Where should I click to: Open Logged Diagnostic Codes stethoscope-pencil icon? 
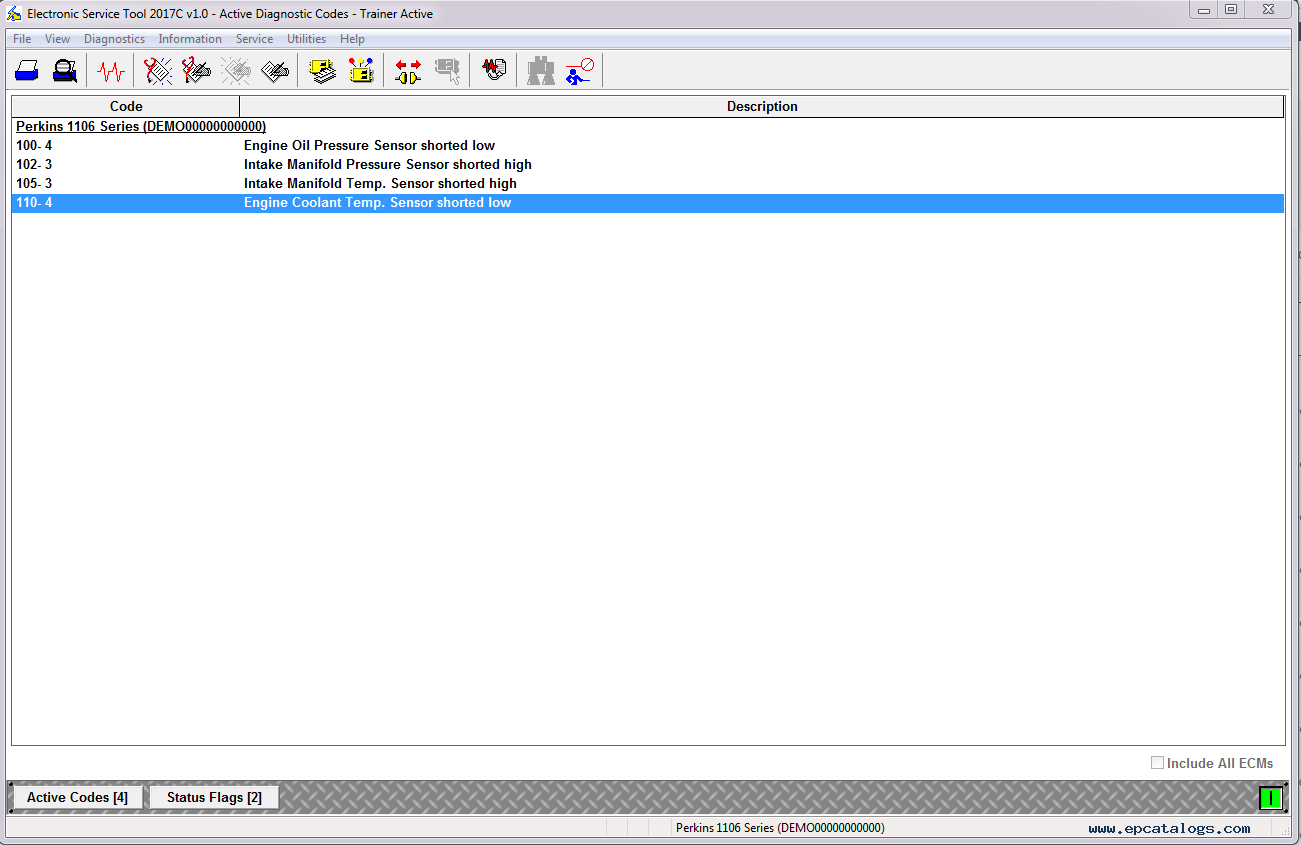point(197,71)
